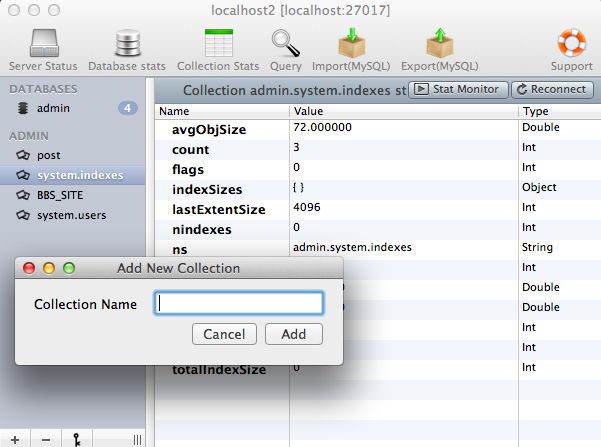Click the collection icon next to system.users

(23, 215)
